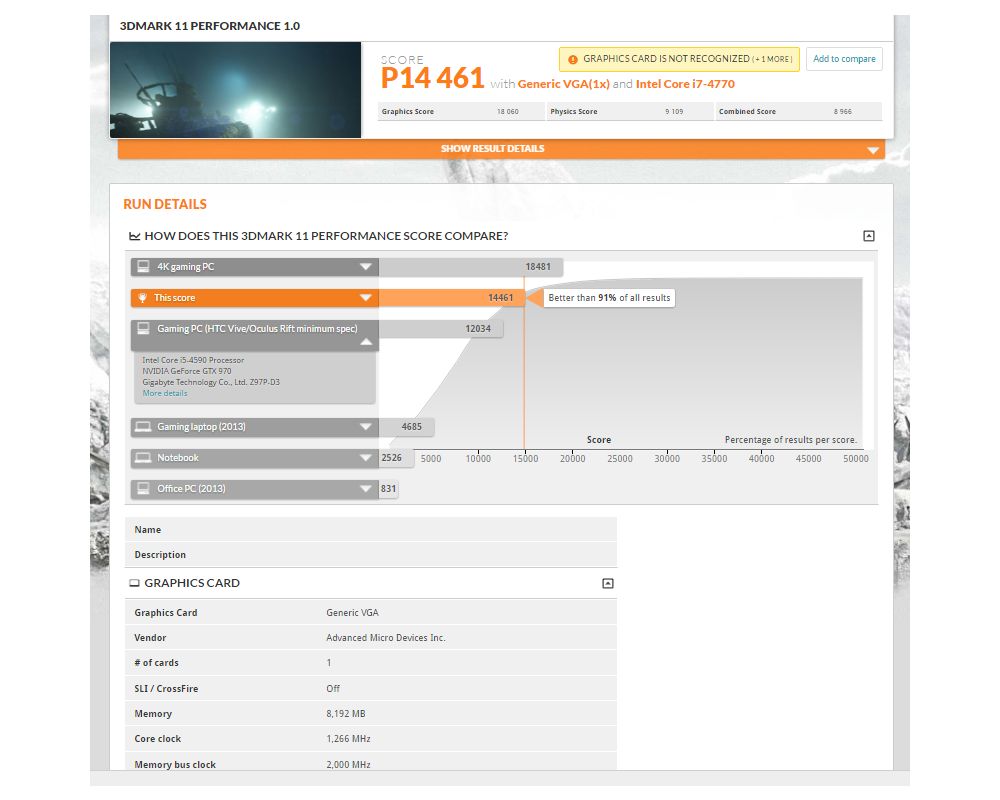Expand the 4K gaming PC dropdown arrow
The image size is (1000, 800).
[366, 267]
